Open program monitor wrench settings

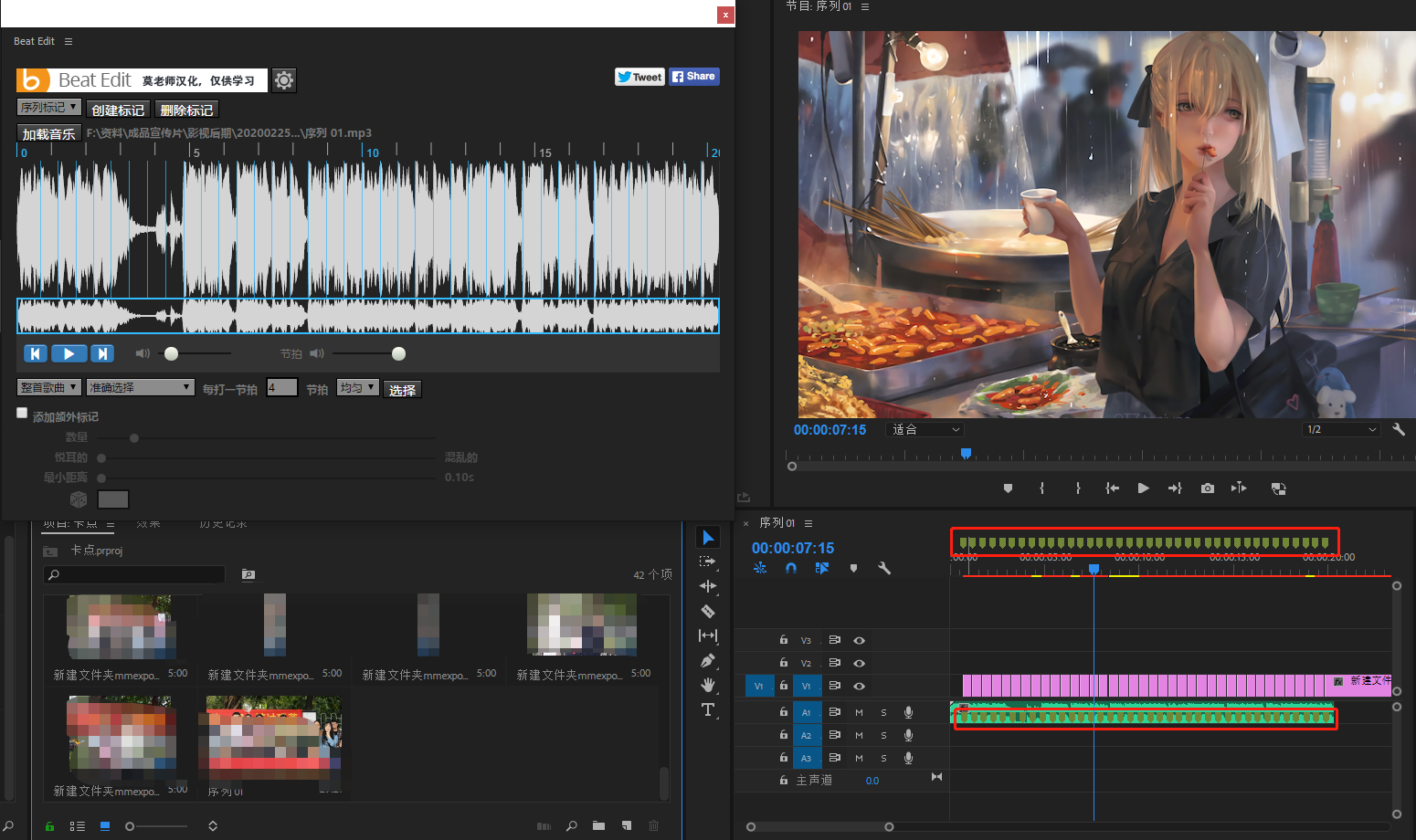coord(1399,429)
